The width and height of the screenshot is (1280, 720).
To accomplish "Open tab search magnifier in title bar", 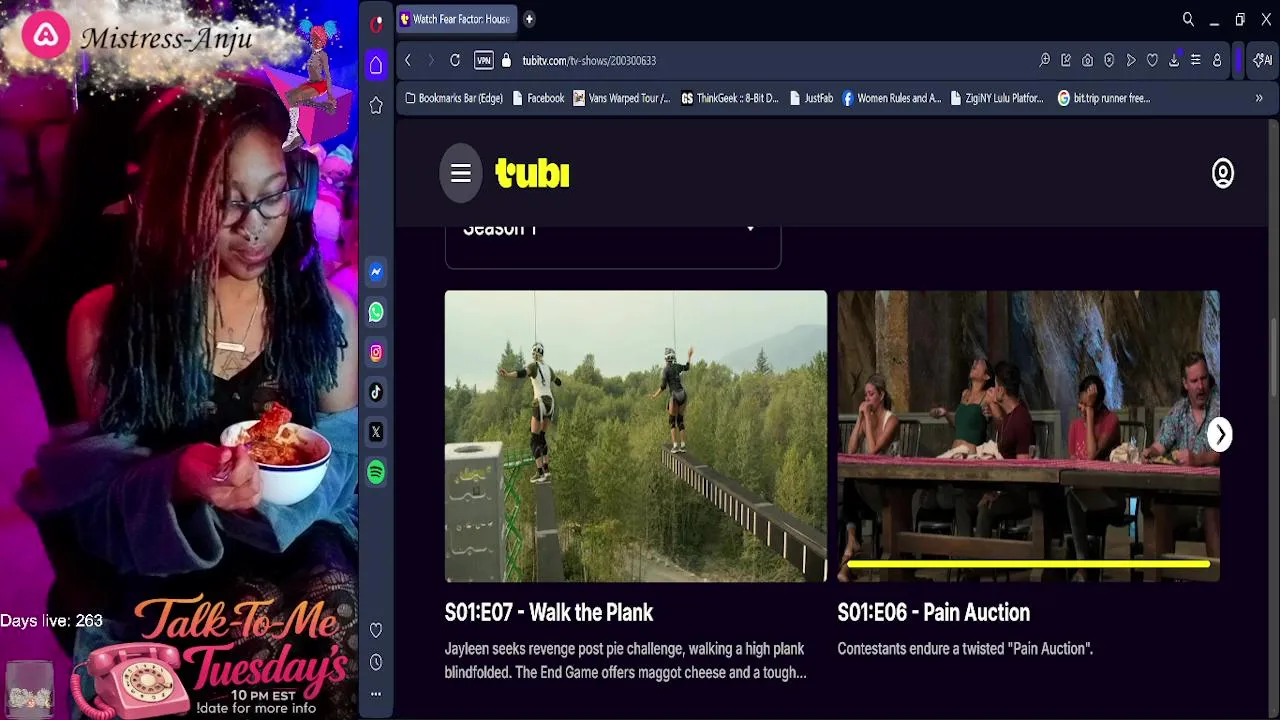I will pos(1188,19).
